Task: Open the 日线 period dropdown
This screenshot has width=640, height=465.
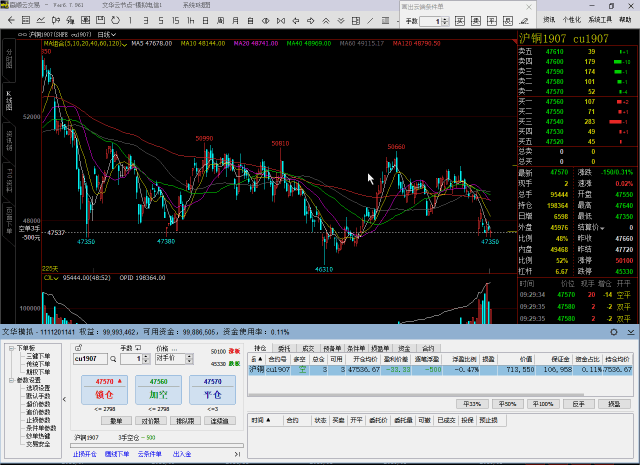Action: (107, 35)
